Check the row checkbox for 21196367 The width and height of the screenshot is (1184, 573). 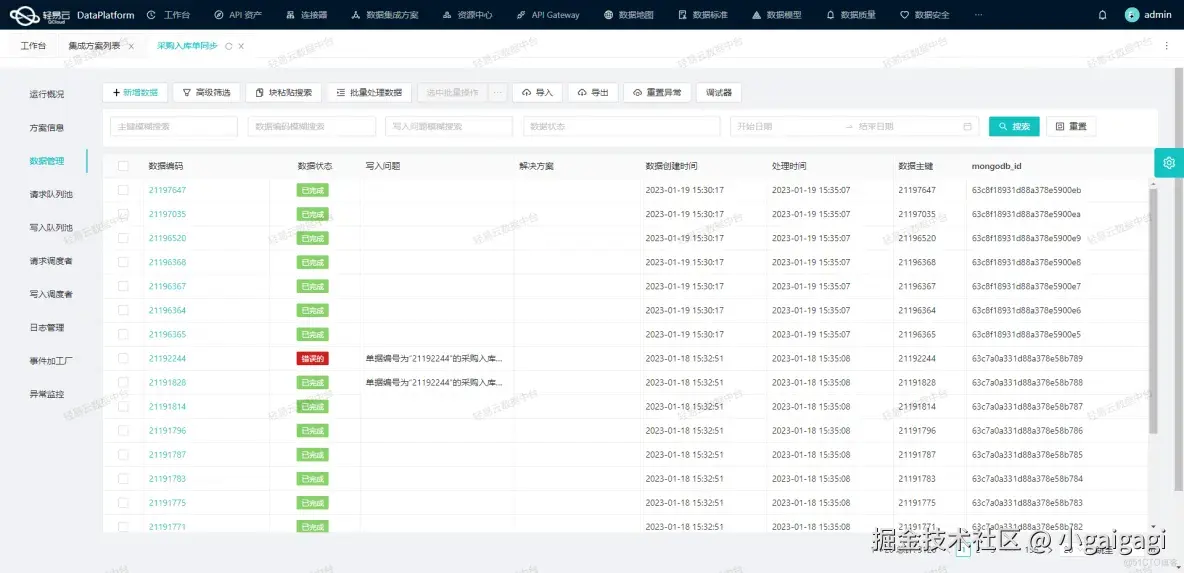point(123,286)
